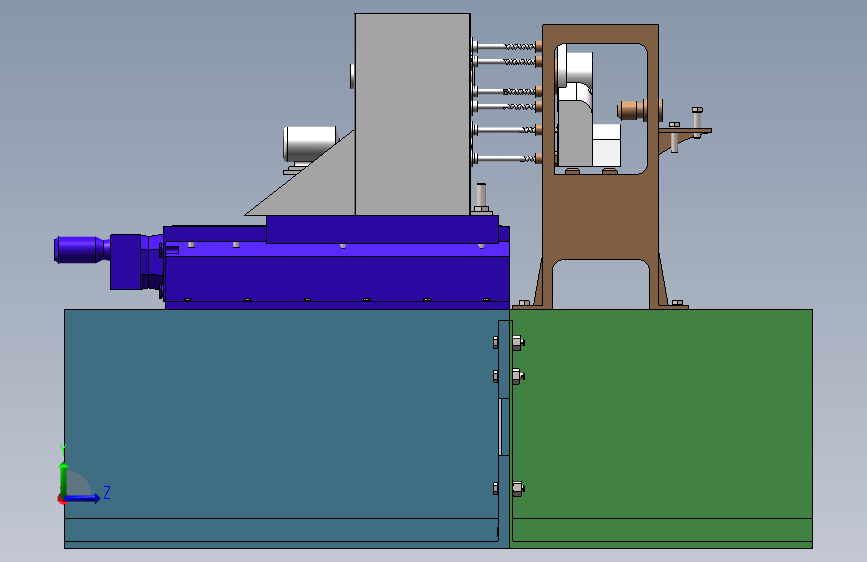The image size is (867, 562).
Task: Select the green right base cabinet
Action: [661, 429]
